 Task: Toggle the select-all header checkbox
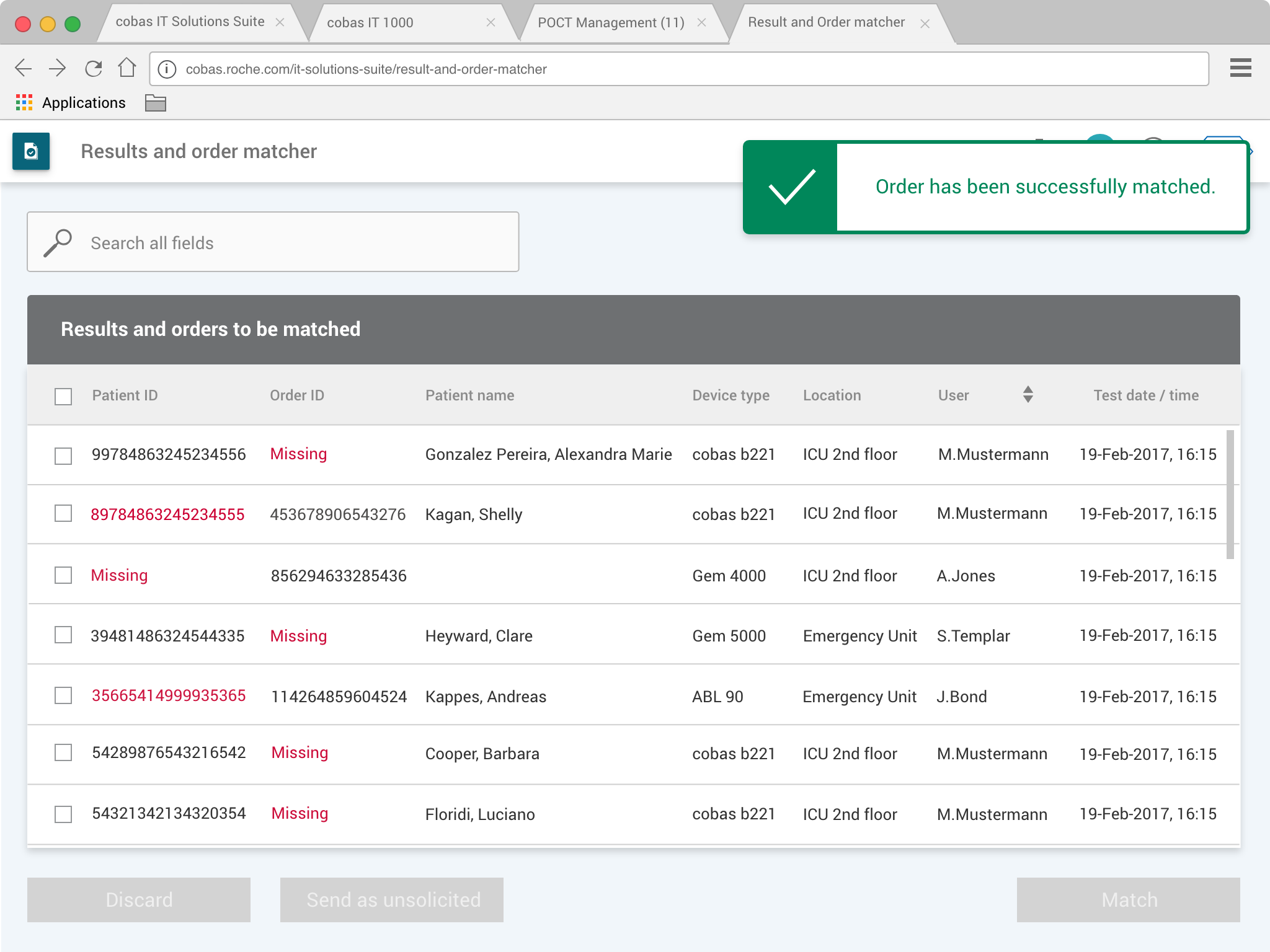tap(63, 396)
